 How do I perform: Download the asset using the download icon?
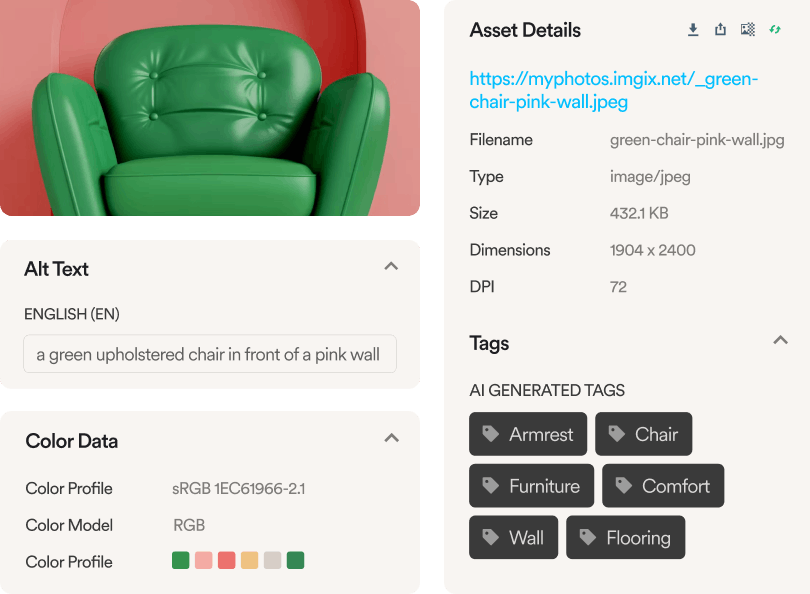693,30
